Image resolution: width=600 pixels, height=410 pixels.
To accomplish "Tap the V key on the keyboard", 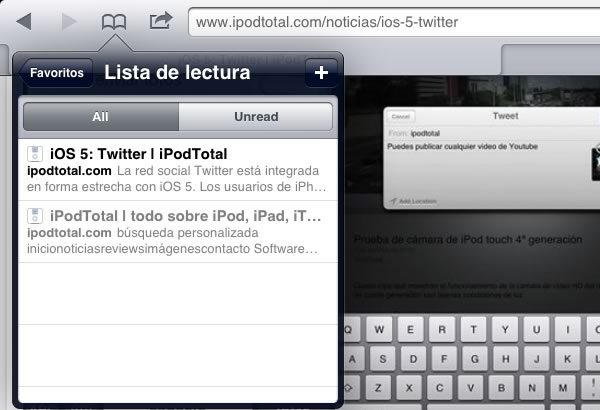I will point(471,388).
